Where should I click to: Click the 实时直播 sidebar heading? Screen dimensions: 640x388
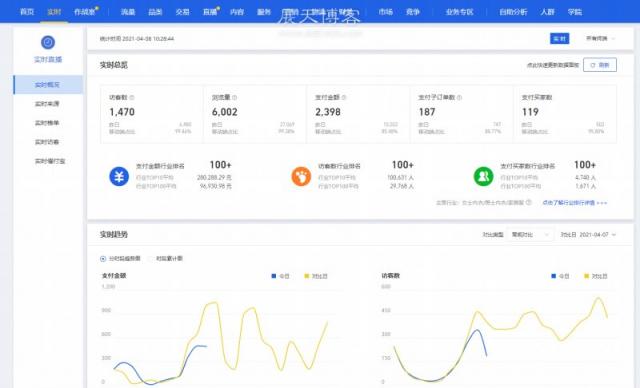pos(48,60)
